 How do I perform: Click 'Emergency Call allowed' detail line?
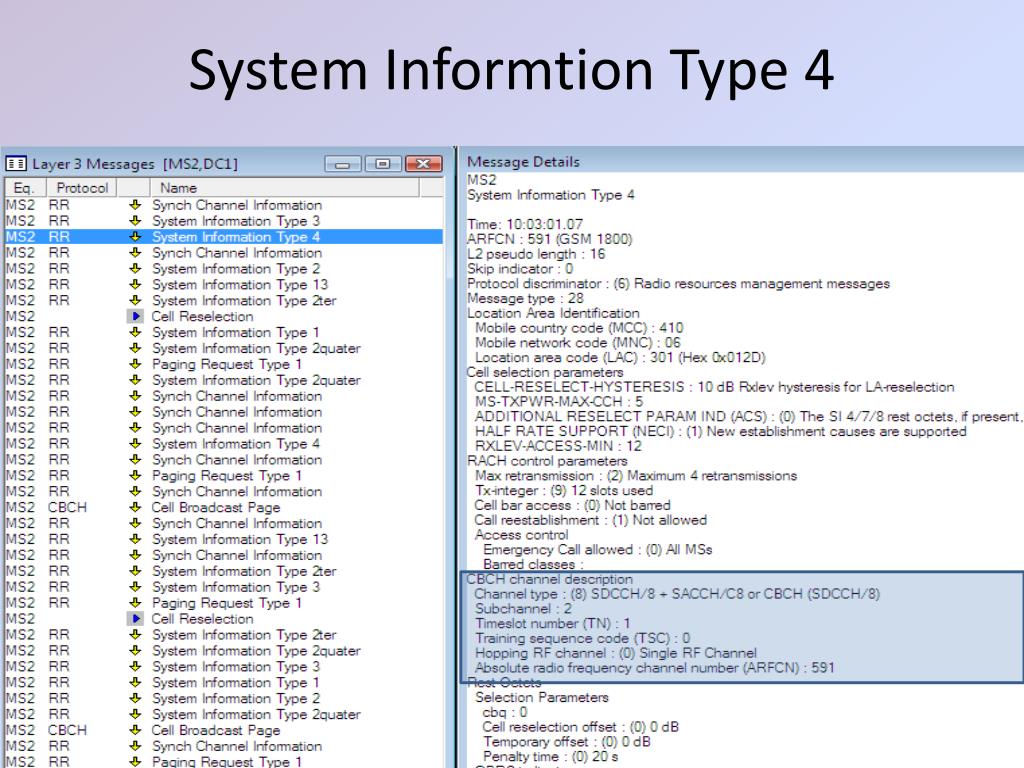(598, 550)
